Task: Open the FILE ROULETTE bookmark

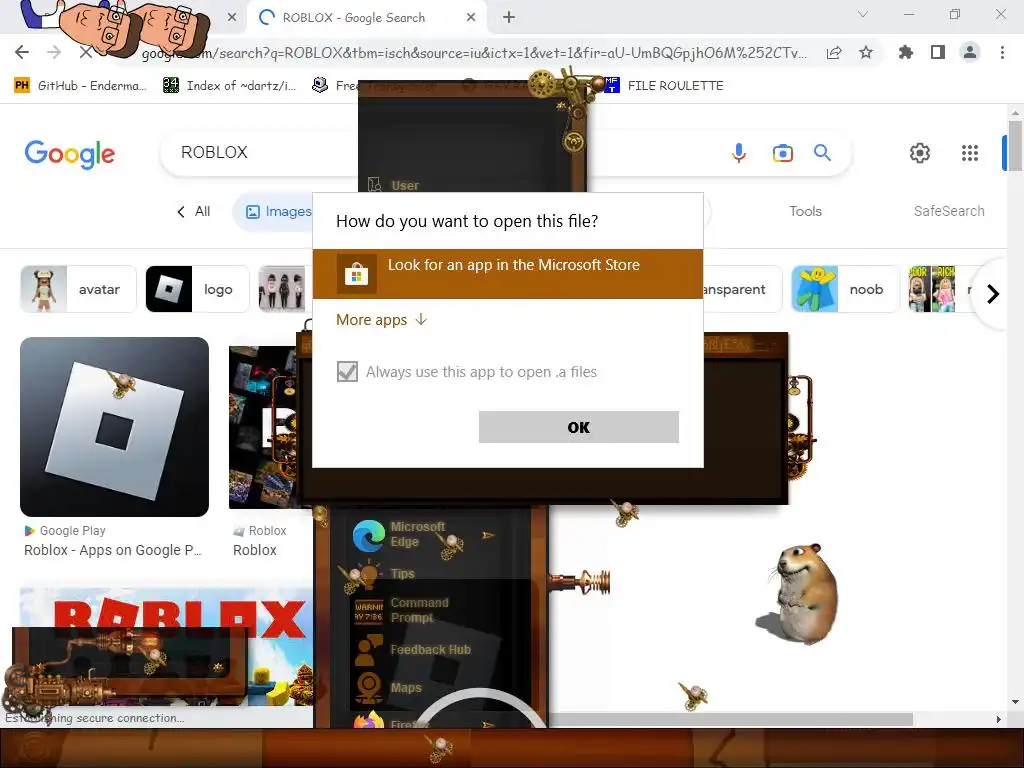Action: point(664,86)
